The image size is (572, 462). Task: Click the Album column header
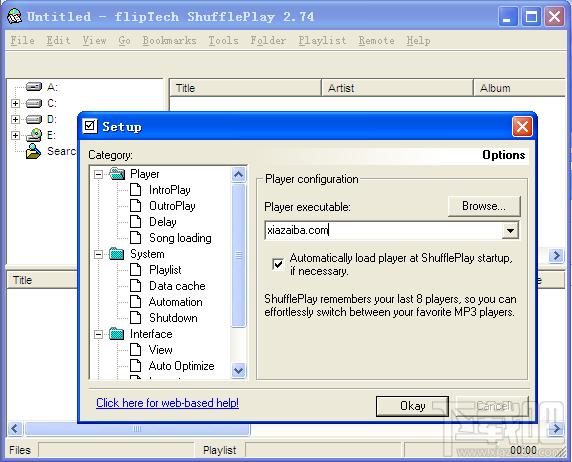pos(519,88)
